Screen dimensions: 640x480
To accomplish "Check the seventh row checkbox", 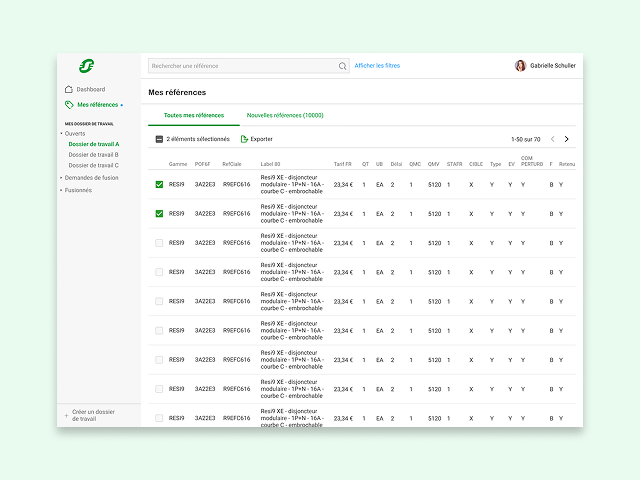I will [159, 360].
